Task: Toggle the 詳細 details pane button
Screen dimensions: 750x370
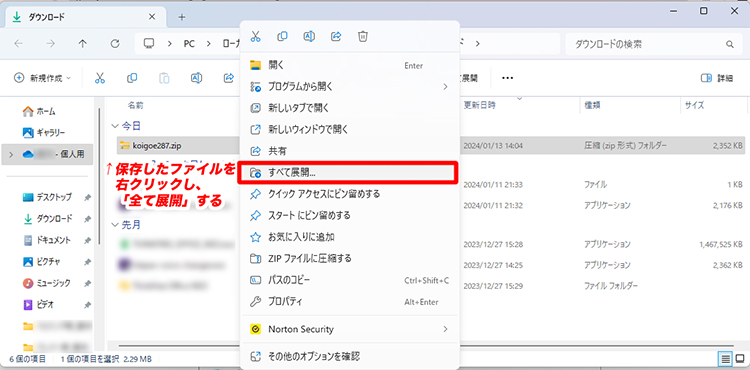Action: pos(717,78)
